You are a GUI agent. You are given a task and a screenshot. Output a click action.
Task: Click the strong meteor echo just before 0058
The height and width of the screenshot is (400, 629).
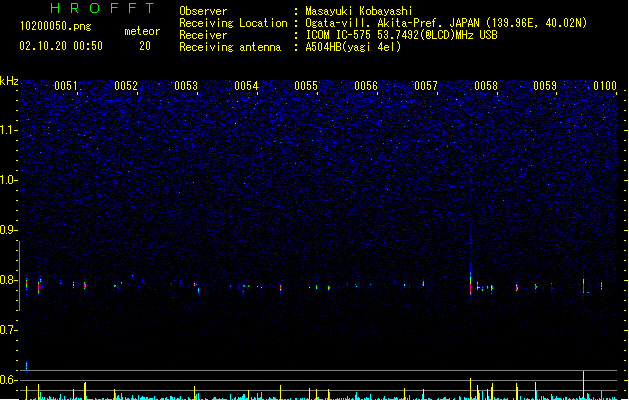click(471, 285)
